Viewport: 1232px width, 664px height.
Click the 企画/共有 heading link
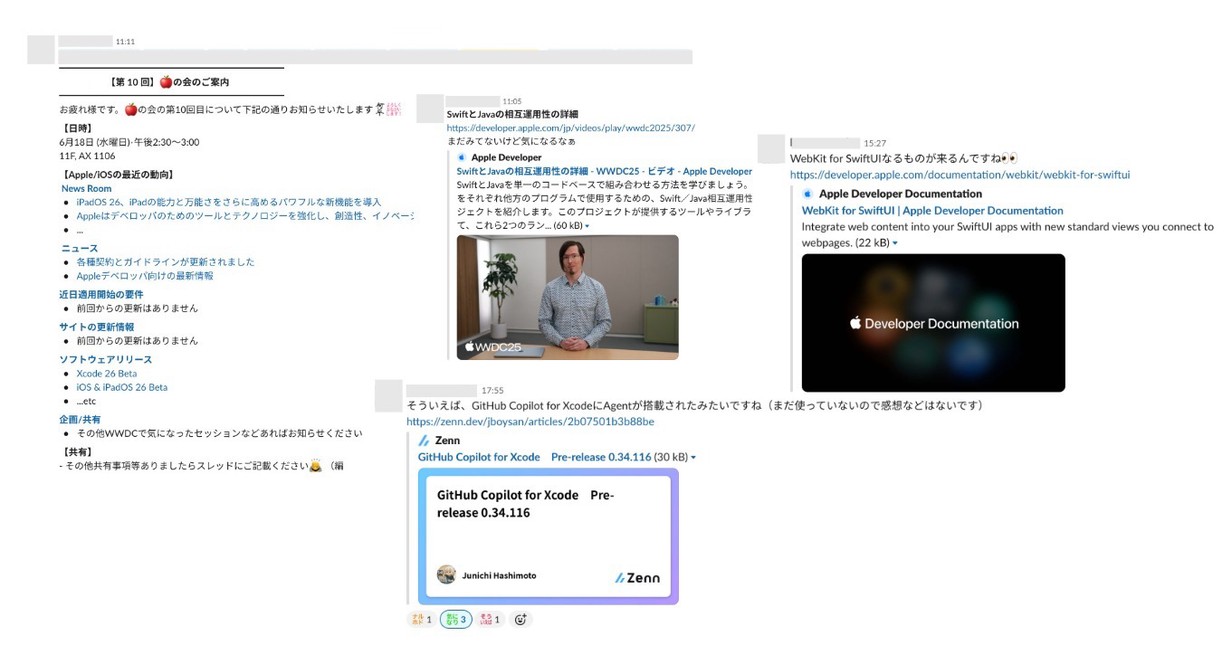tap(80, 420)
